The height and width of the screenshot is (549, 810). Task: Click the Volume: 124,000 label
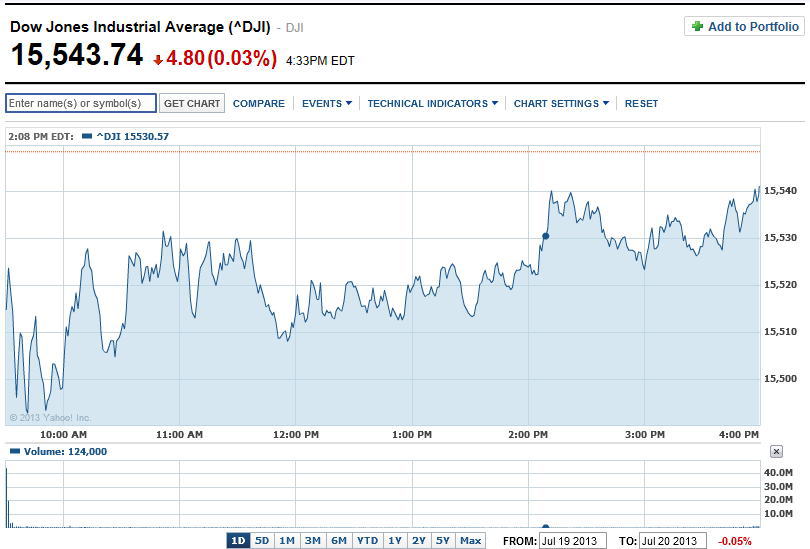pyautogui.click(x=66, y=451)
